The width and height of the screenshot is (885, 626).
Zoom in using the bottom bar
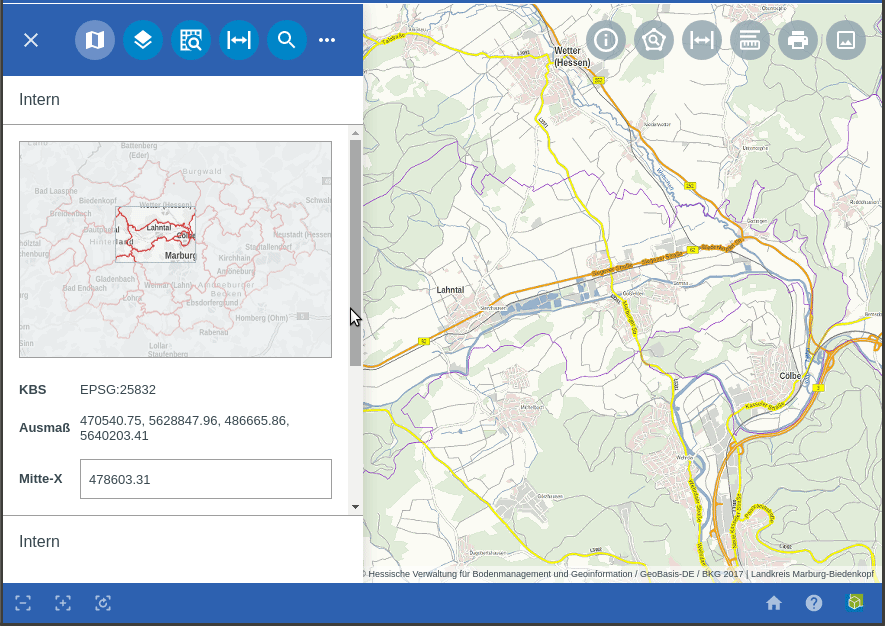[x=63, y=603]
